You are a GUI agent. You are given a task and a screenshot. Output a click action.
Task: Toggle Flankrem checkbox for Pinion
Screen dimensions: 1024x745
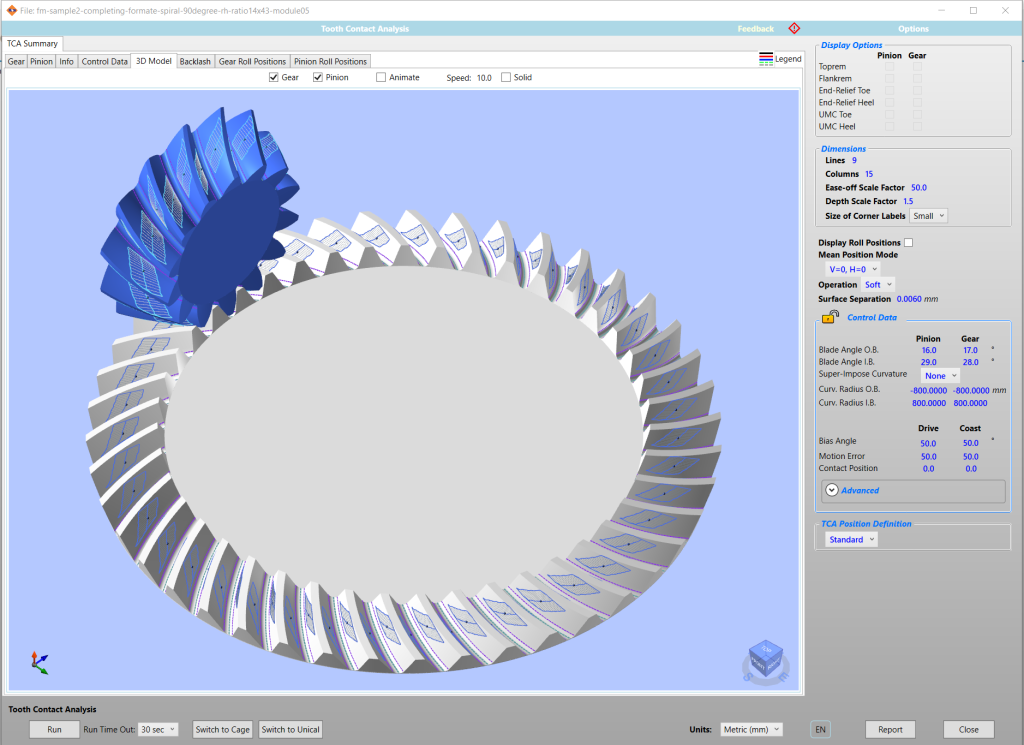pos(889,78)
